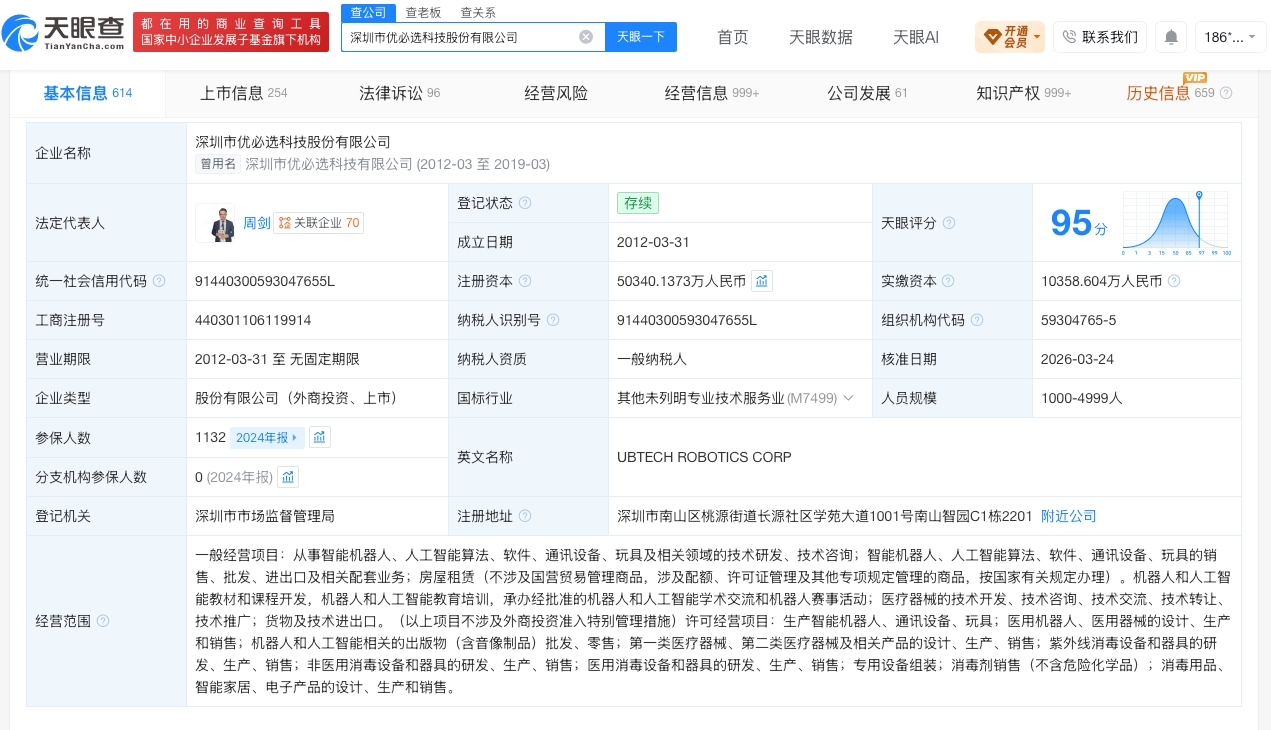Click help icon next to 实缴资本 label

click(x=948, y=281)
